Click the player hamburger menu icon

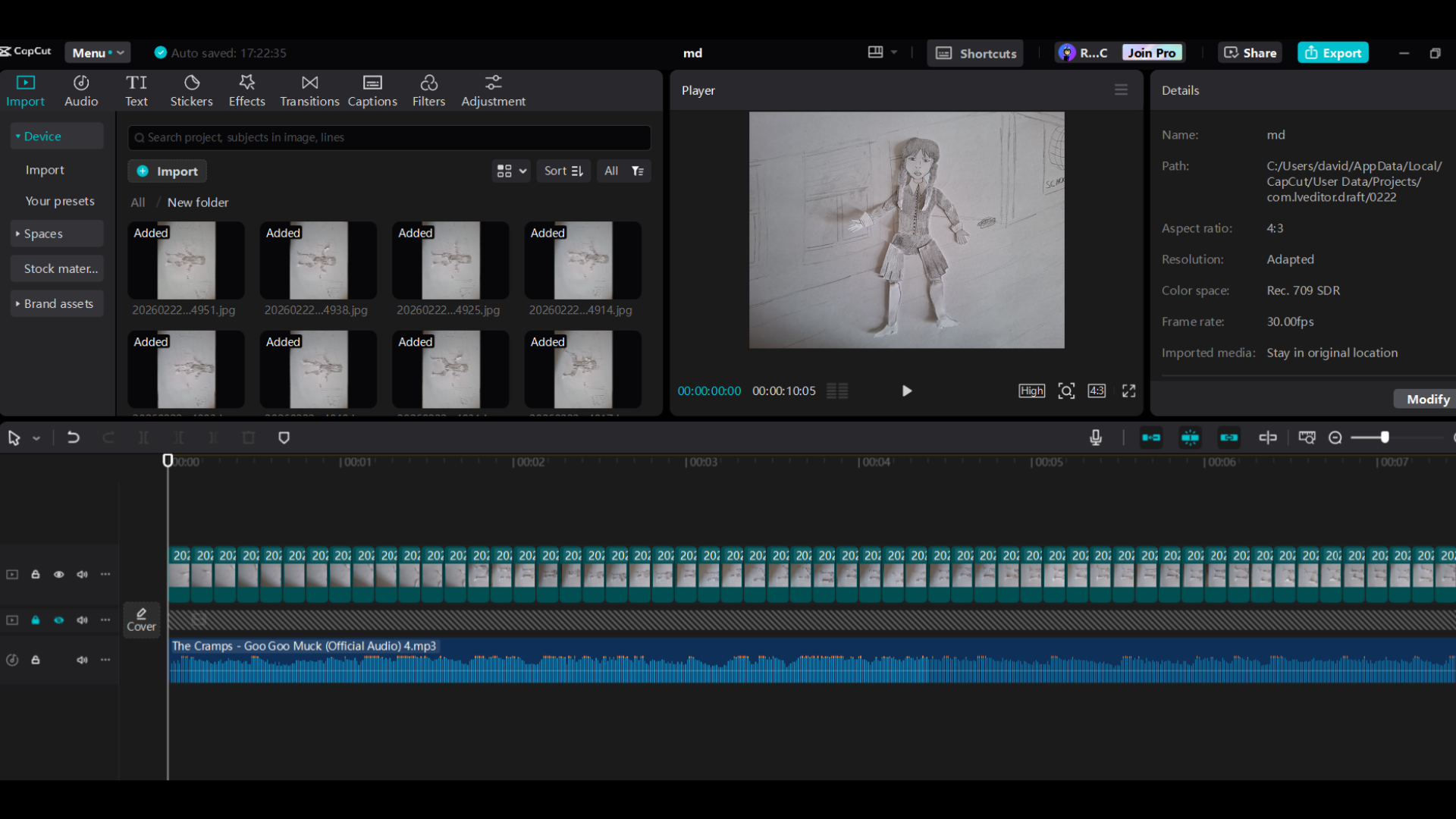(1121, 89)
